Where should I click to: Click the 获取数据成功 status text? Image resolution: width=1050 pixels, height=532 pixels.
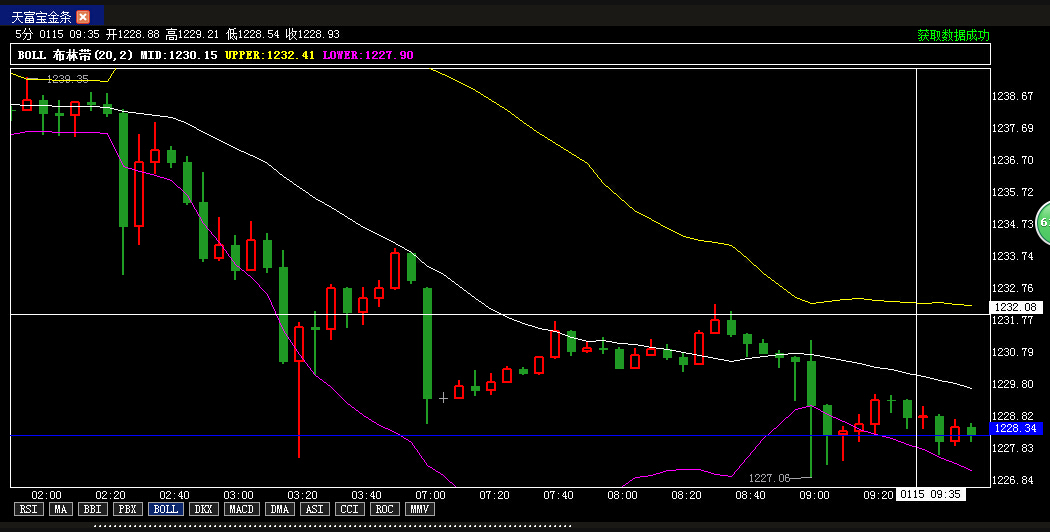[x=953, y=35]
